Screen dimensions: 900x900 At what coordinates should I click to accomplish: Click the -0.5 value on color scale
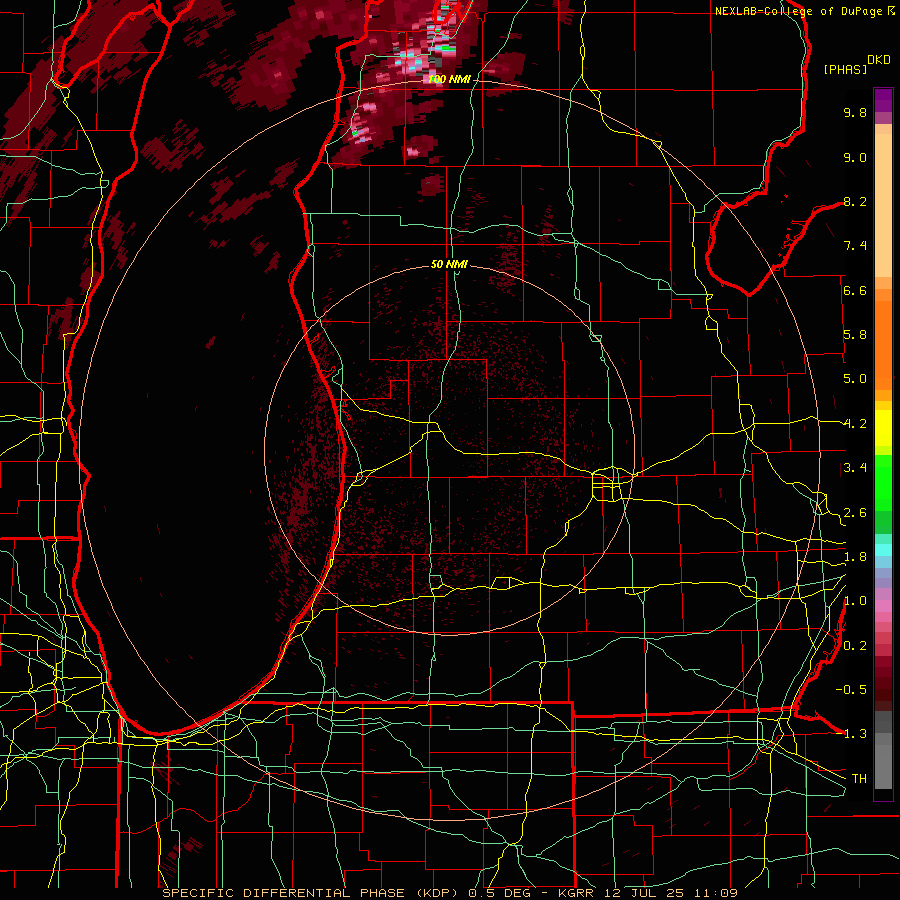pos(851,689)
